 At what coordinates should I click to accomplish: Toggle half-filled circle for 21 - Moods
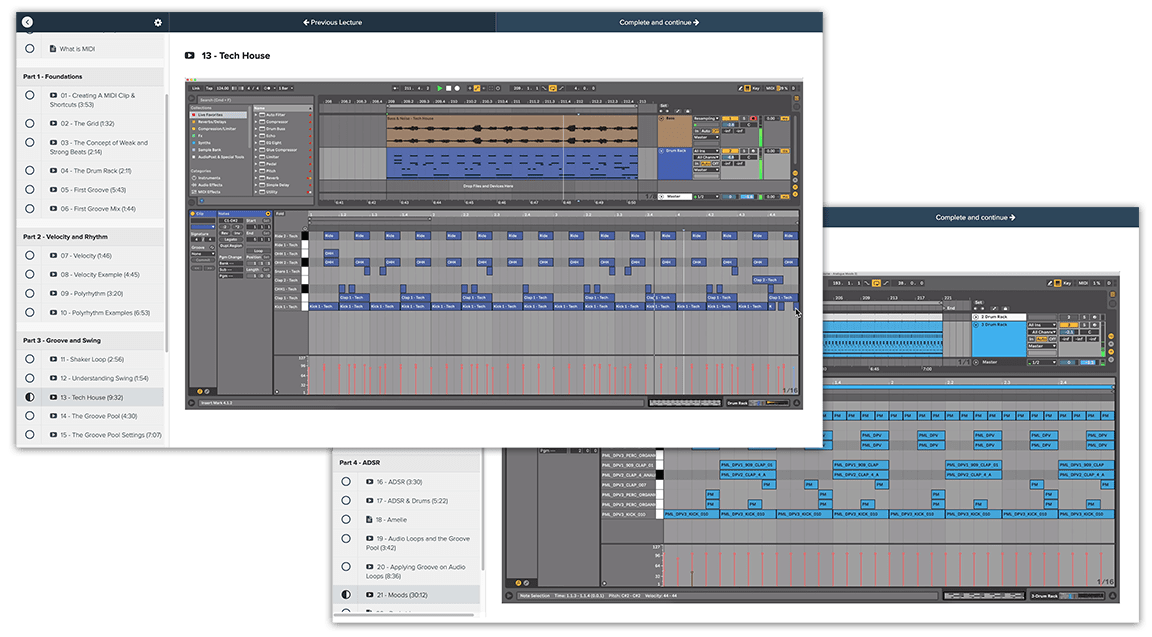[x=346, y=594]
